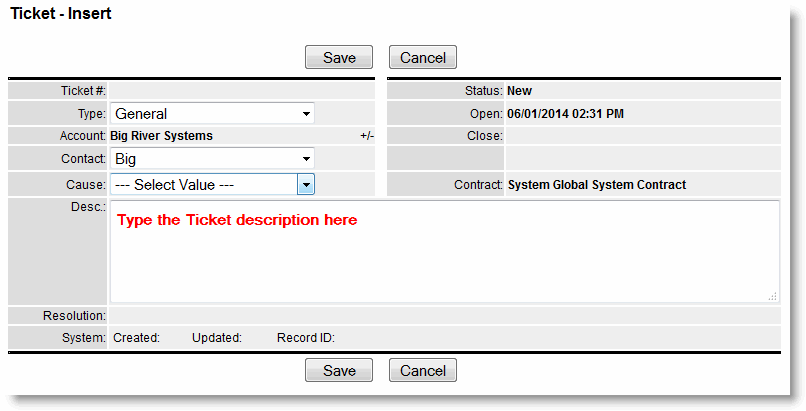Select the Big River Systems account name
The height and width of the screenshot is (411, 806).
click(x=161, y=136)
